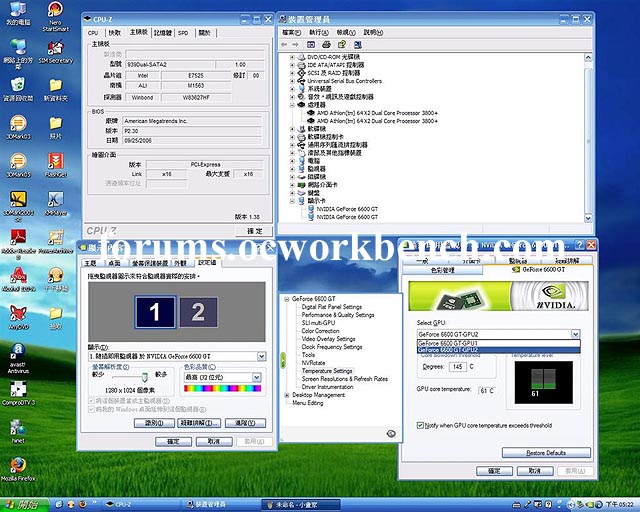Expand DVD/CD-ROM node in Device Manager
Image resolution: width=640 pixels, height=512 pixels.
tap(292, 57)
